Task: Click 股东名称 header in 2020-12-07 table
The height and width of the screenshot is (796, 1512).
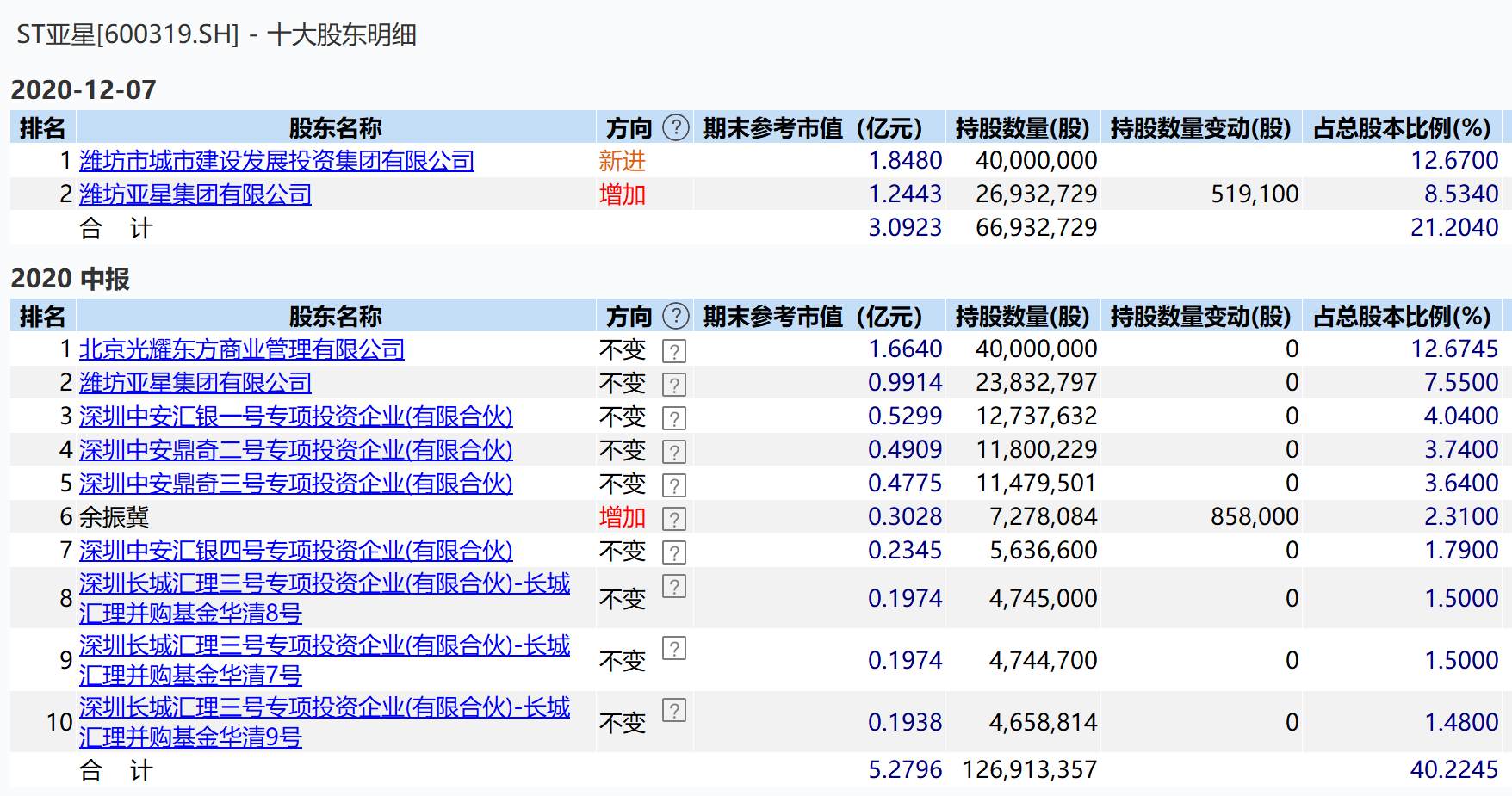Action: 336,127
